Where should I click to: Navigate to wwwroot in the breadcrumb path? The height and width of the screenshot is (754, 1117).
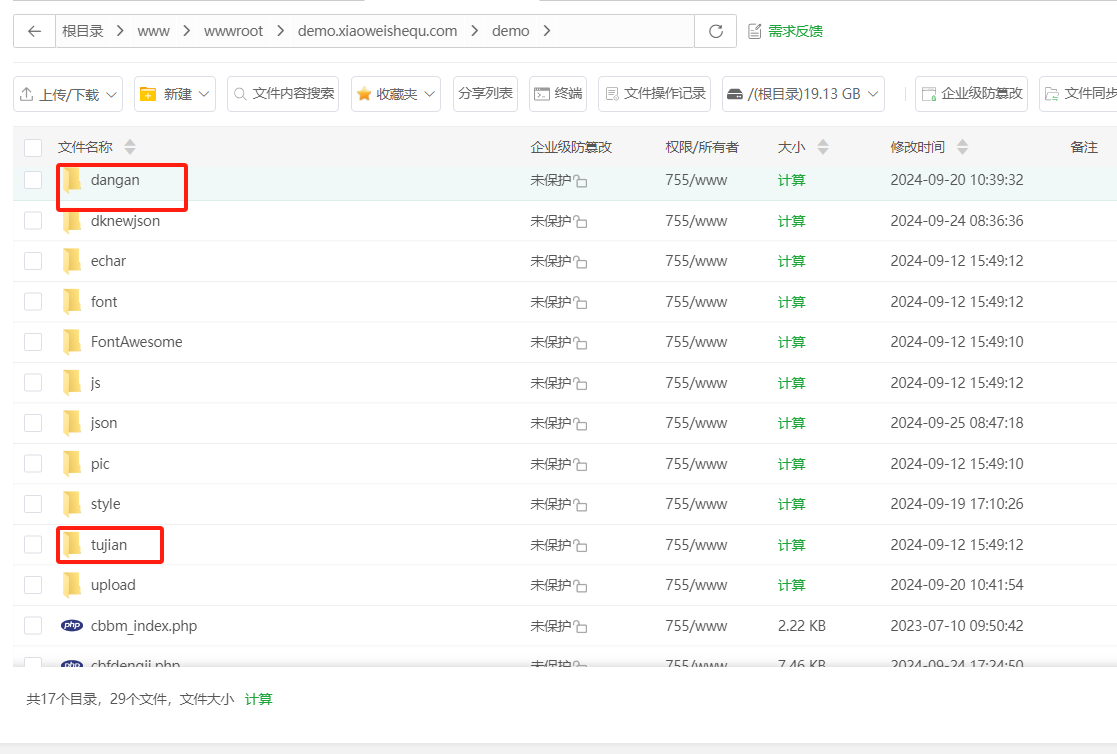point(233,31)
